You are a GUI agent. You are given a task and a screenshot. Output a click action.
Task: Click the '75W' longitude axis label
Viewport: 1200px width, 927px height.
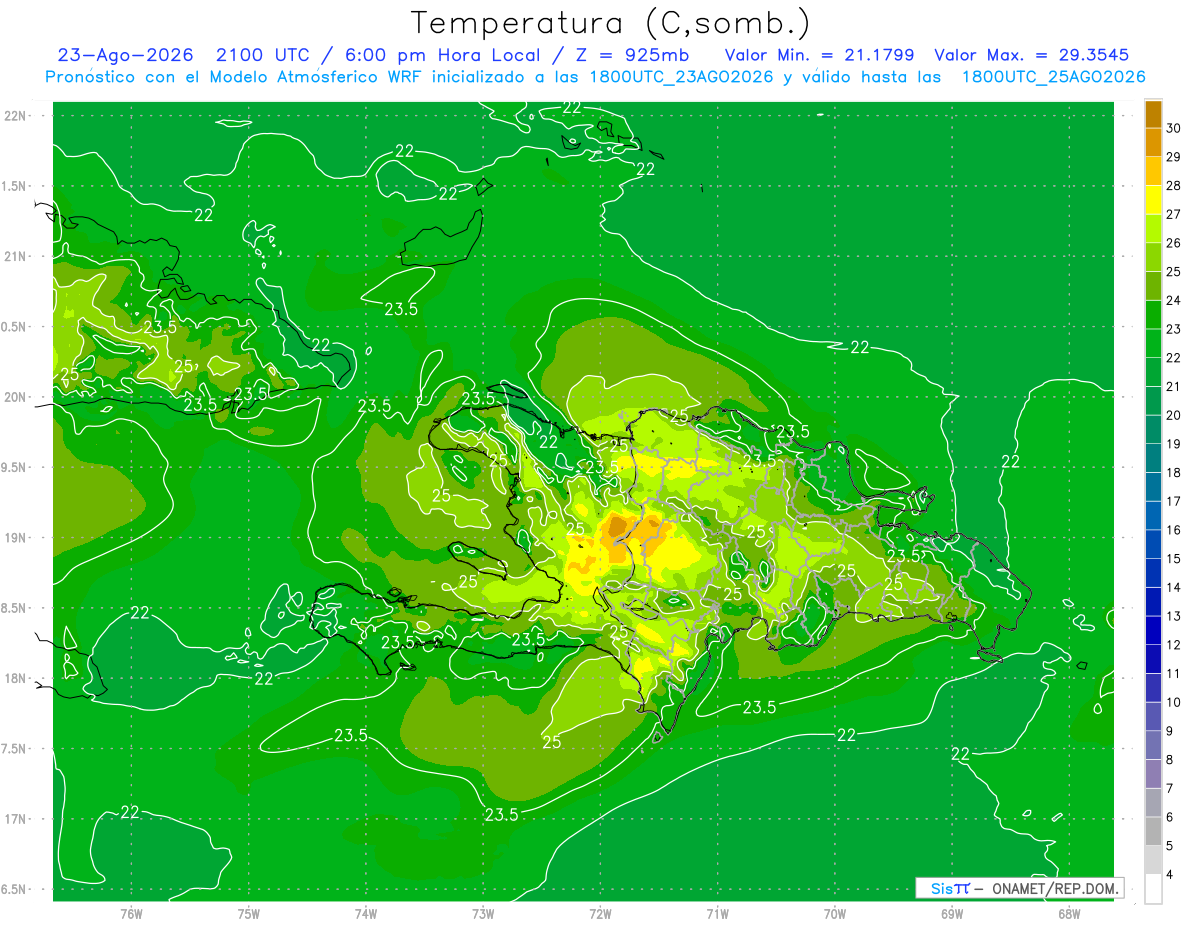pyautogui.click(x=249, y=914)
